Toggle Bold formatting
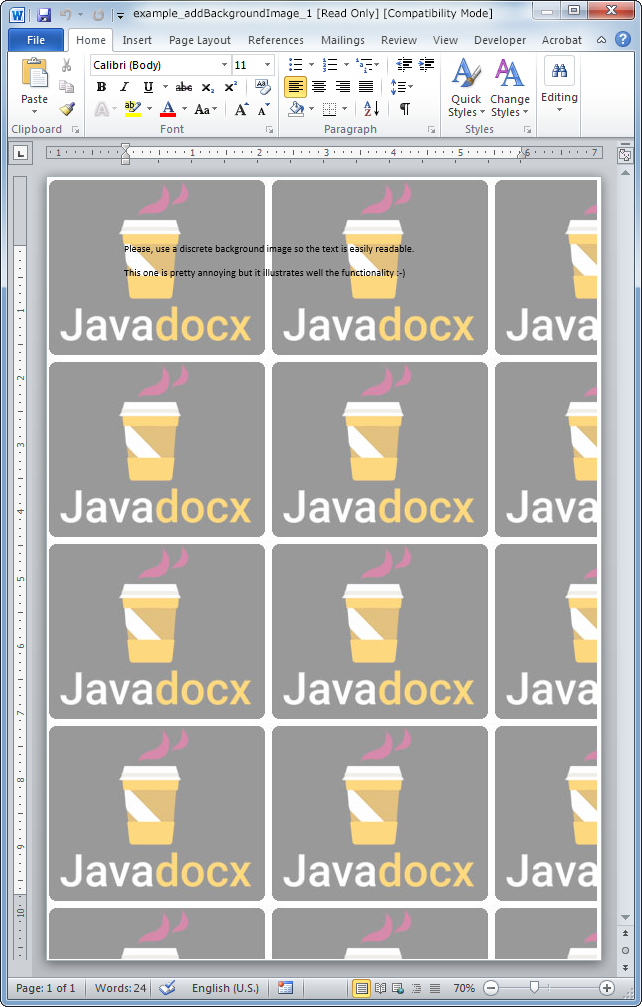This screenshot has width=642, height=1007. point(101,87)
